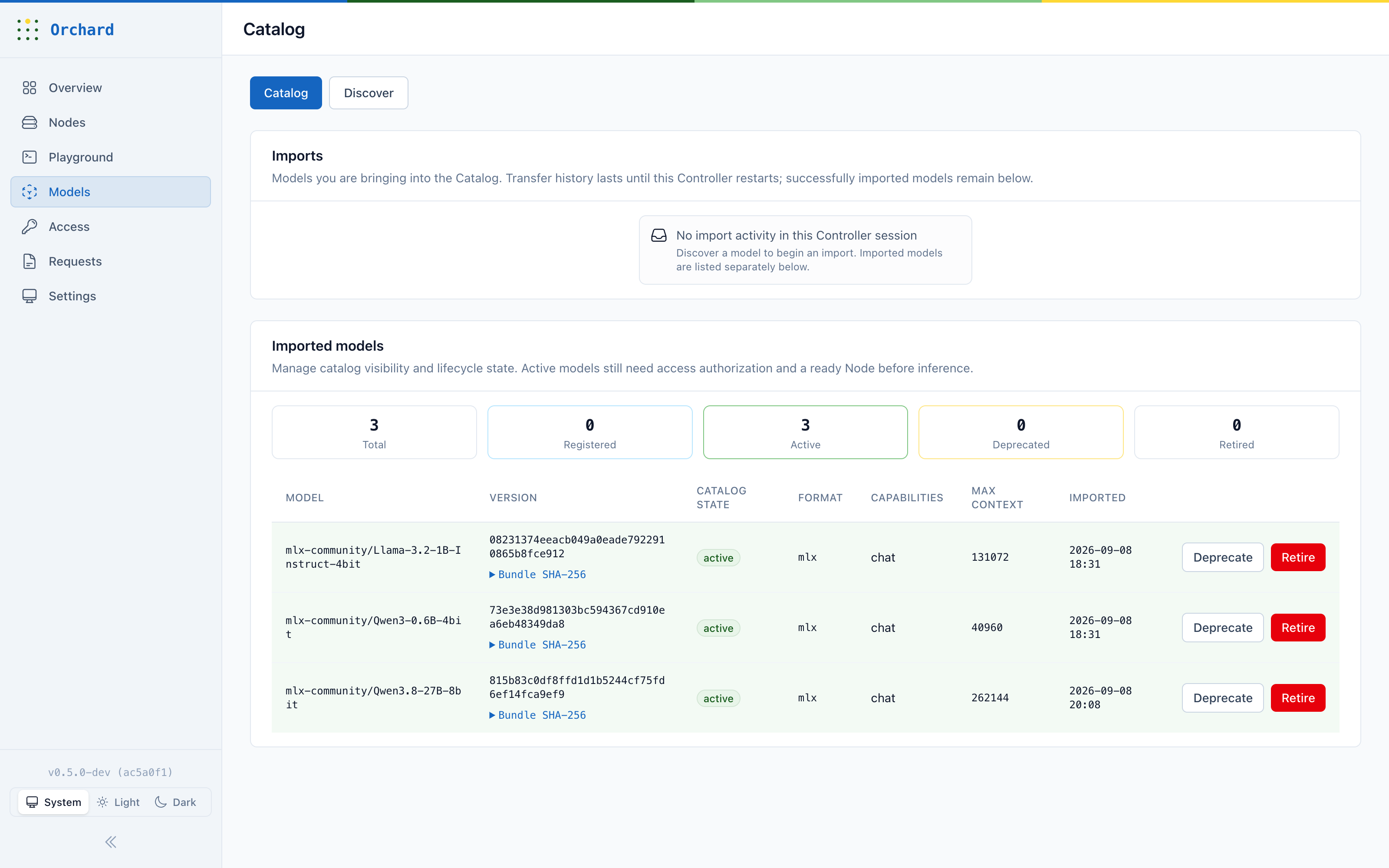Click the mlx-community/Llama-3.2-1B-Instruct-4bit model name

373,557
